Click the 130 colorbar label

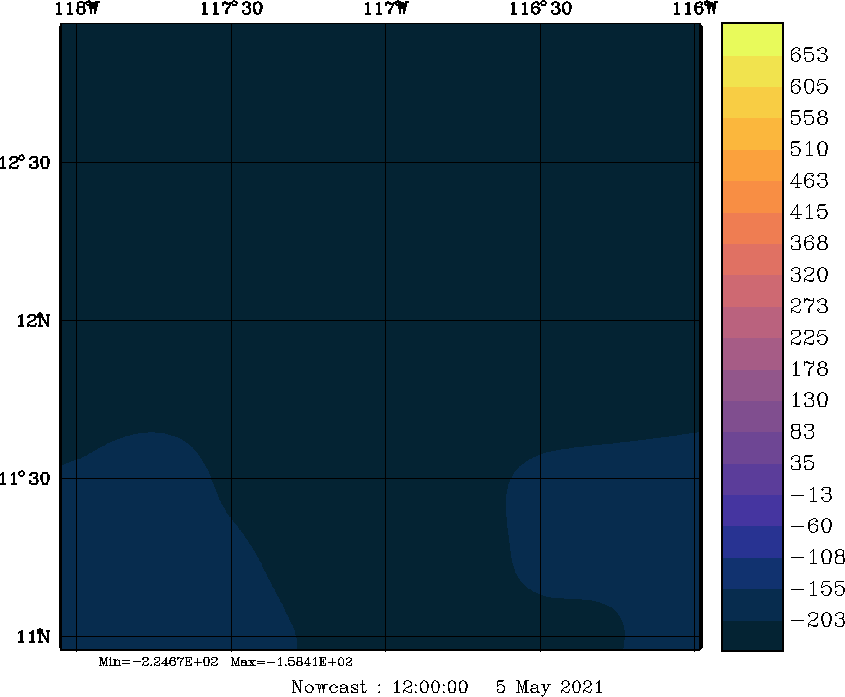click(809, 400)
